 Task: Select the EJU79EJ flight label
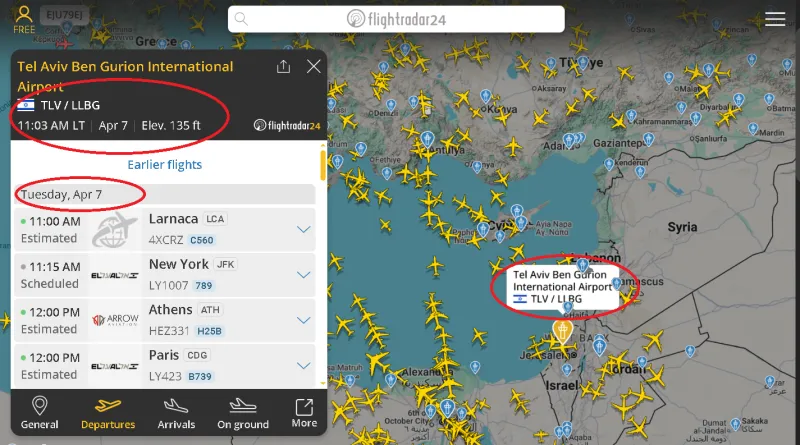[64, 15]
